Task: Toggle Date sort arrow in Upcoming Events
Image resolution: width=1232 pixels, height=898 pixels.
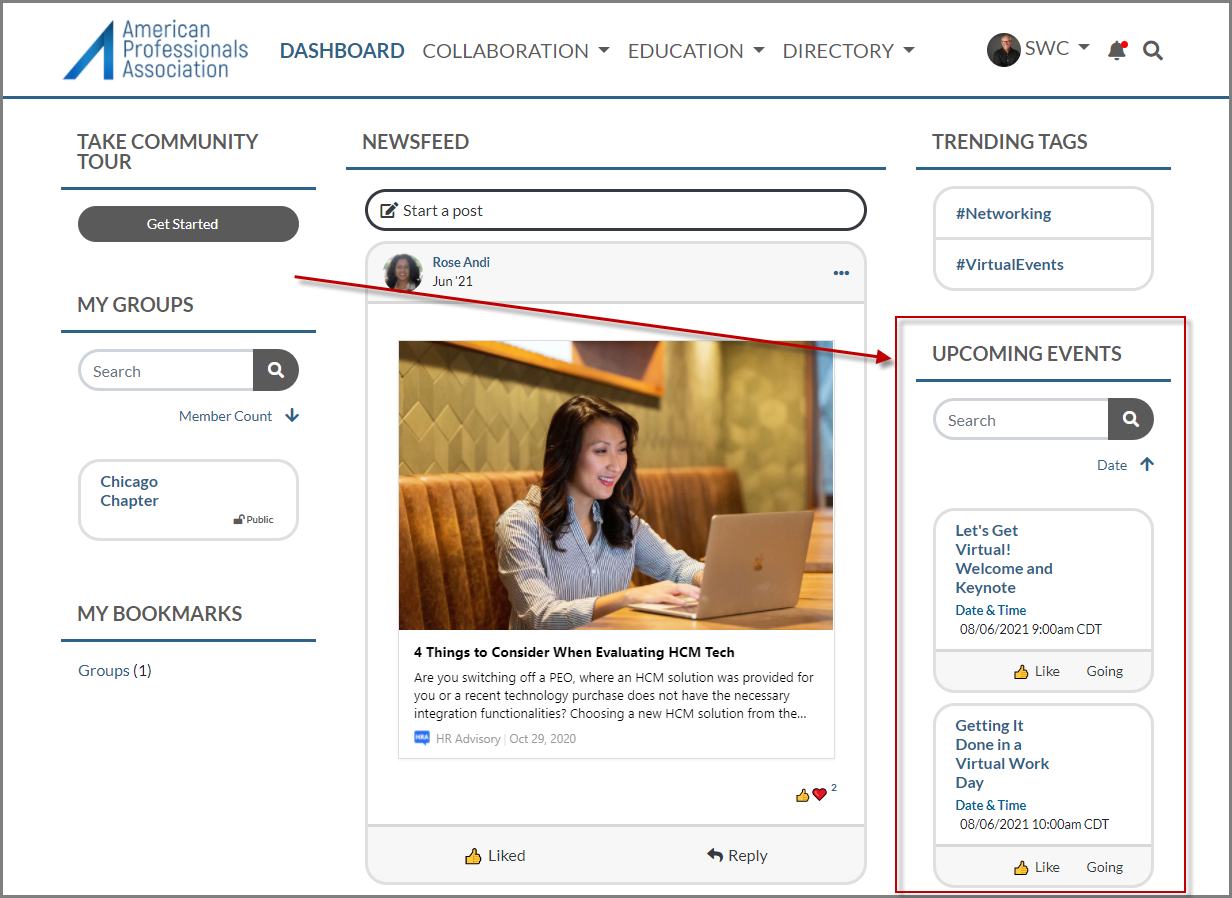Action: click(x=1147, y=464)
